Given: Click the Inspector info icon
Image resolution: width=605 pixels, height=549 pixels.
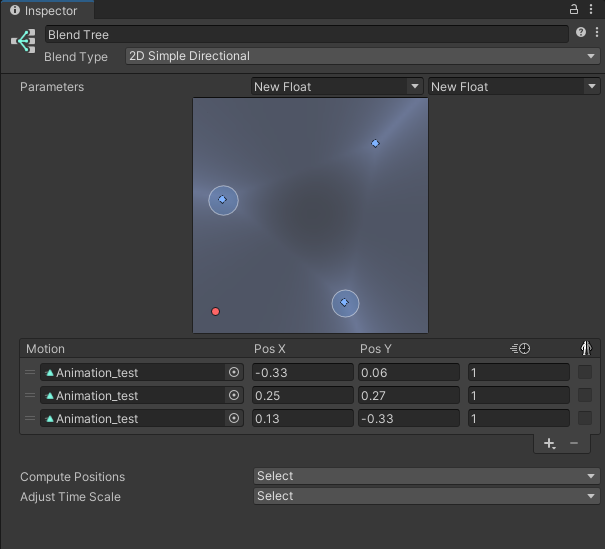Looking at the screenshot, I should click(x=15, y=10).
